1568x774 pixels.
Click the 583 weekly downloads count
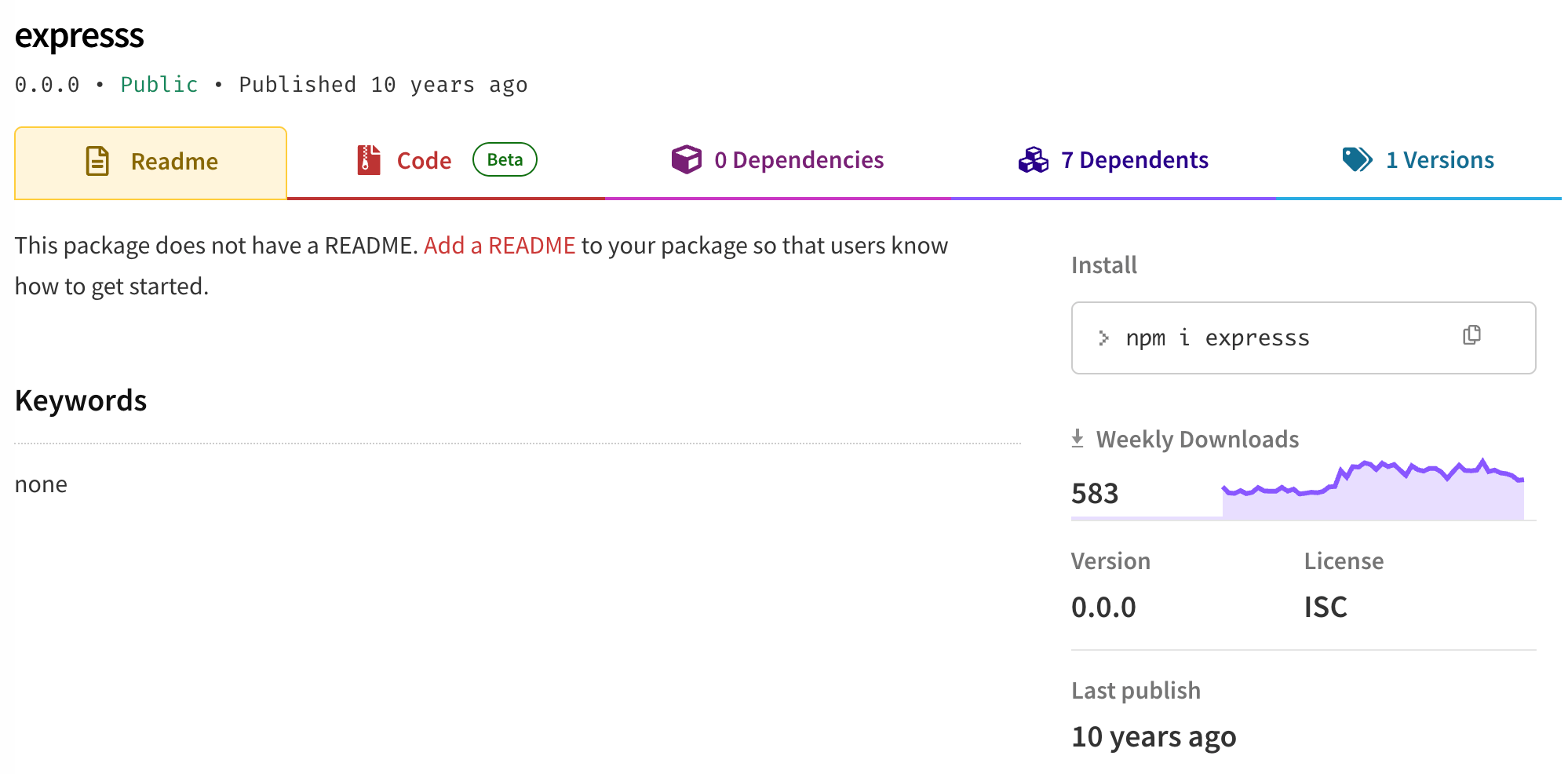1095,494
